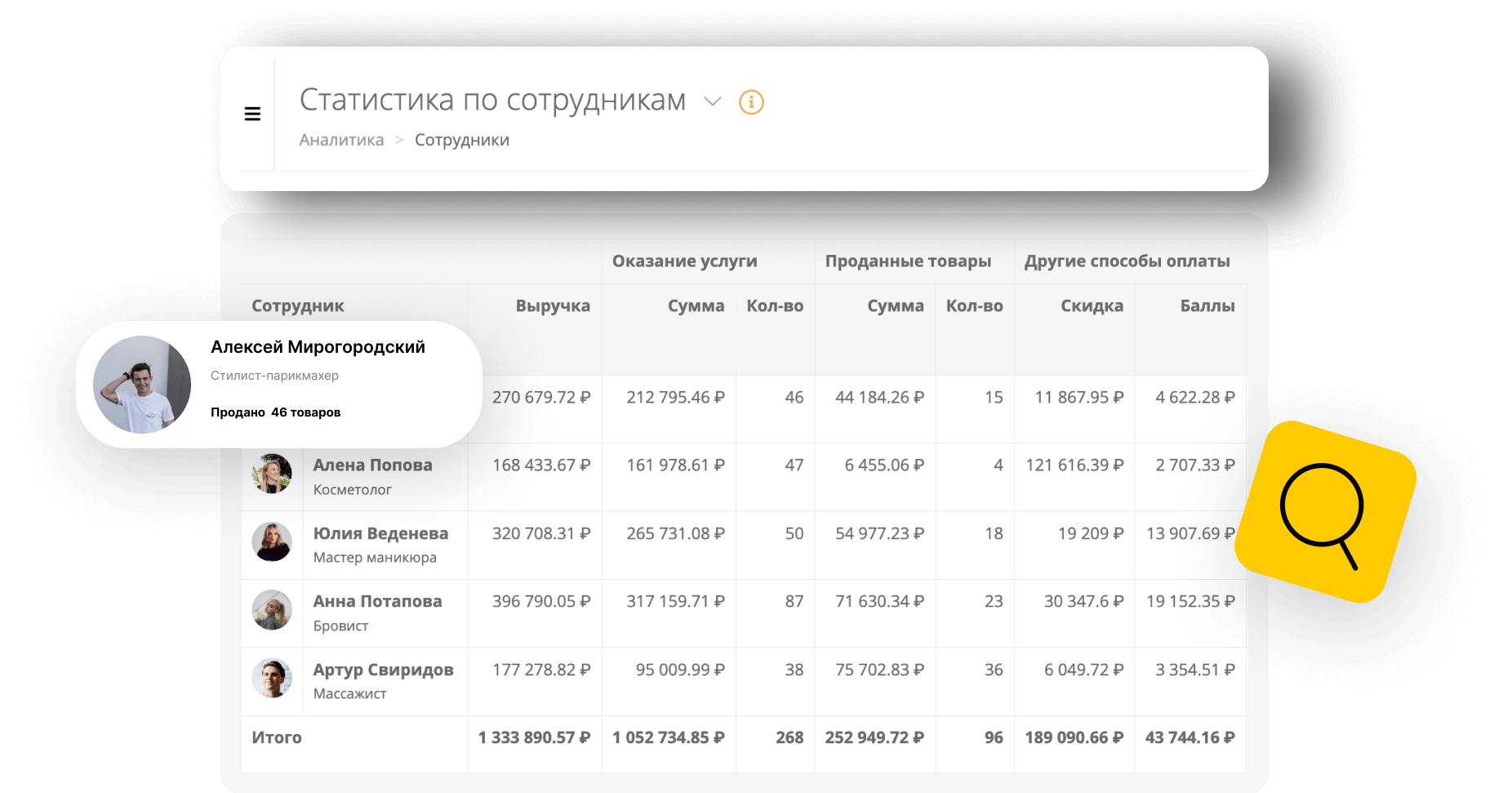This screenshot has height=793, width=1512.
Task: Click Юлия Веденева's avatar picture
Action: click(272, 542)
